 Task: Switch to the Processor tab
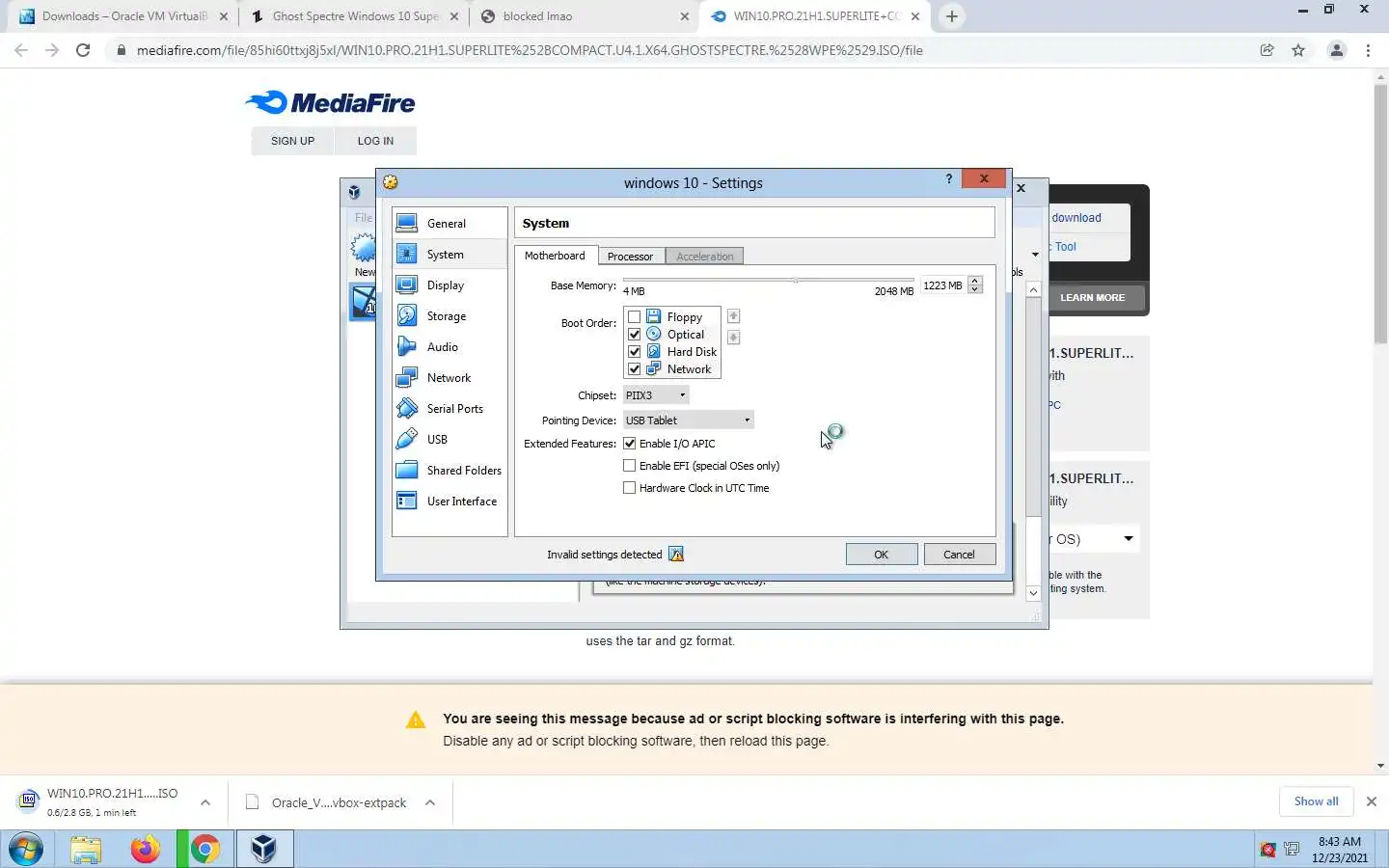coord(630,257)
